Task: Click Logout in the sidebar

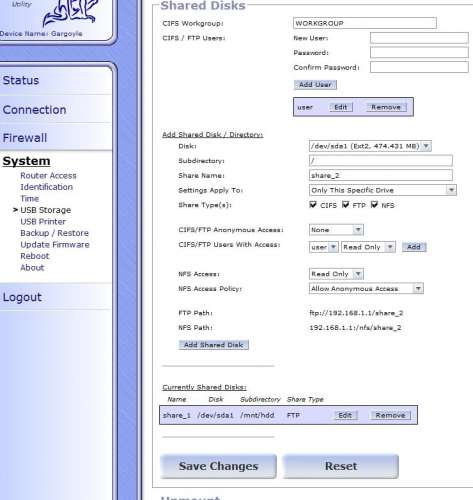Action: 22,297
